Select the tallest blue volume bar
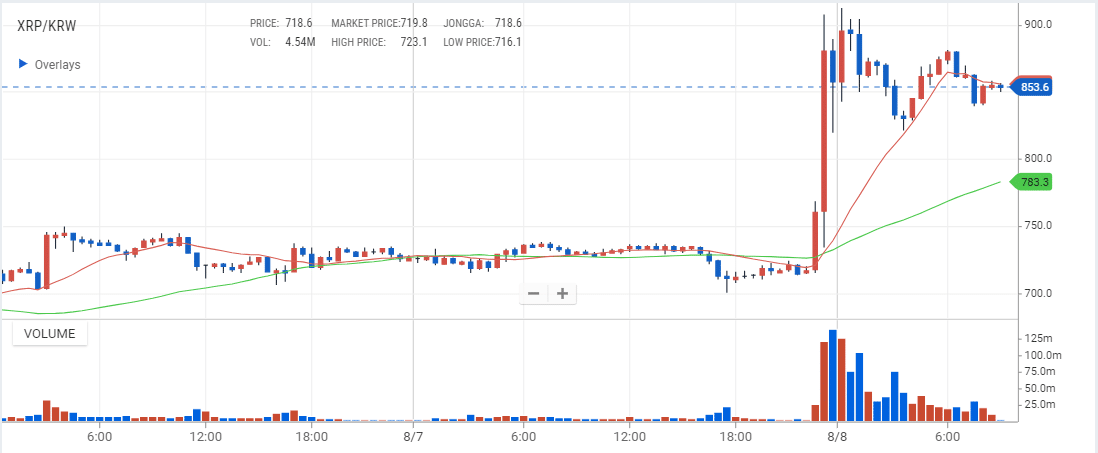This screenshot has height=453, width=1098. click(832, 375)
